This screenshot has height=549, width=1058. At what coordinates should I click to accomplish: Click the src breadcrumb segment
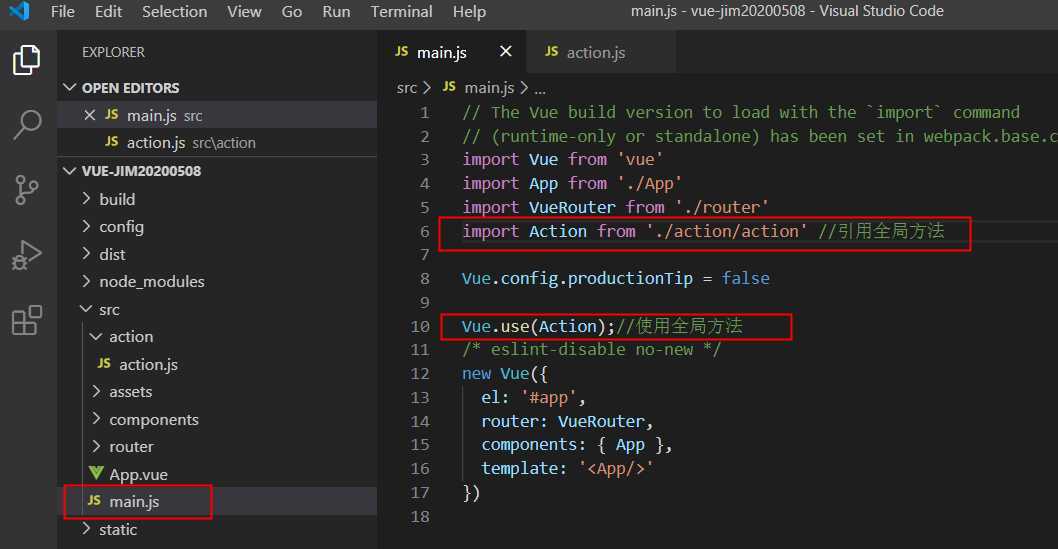click(x=407, y=88)
